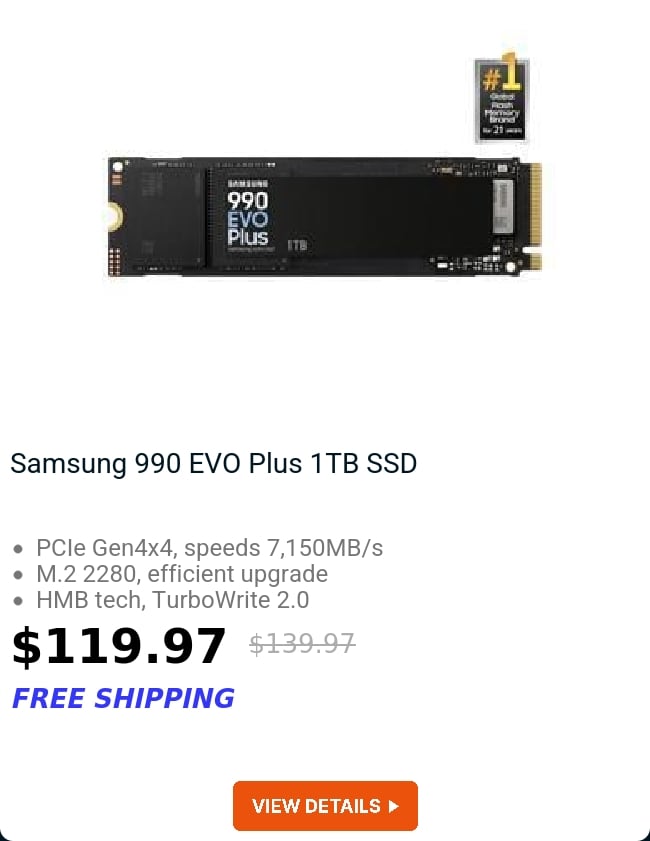This screenshot has width=650, height=841.
Task: Click the bullet dot before M.2 2280
Action: pyautogui.click(x=18, y=575)
